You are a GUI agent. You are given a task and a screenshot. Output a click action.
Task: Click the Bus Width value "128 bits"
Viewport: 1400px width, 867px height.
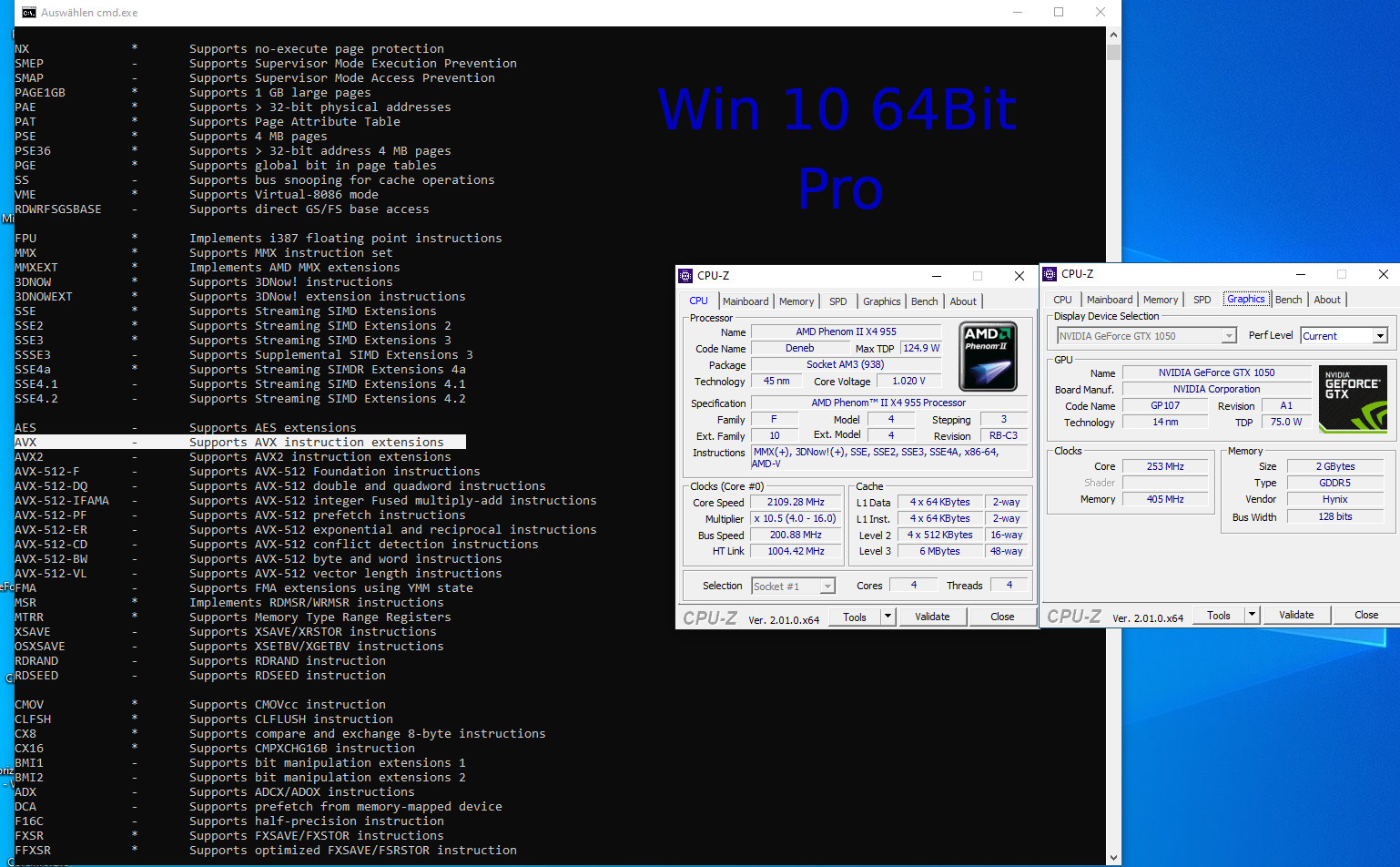pos(1335,517)
